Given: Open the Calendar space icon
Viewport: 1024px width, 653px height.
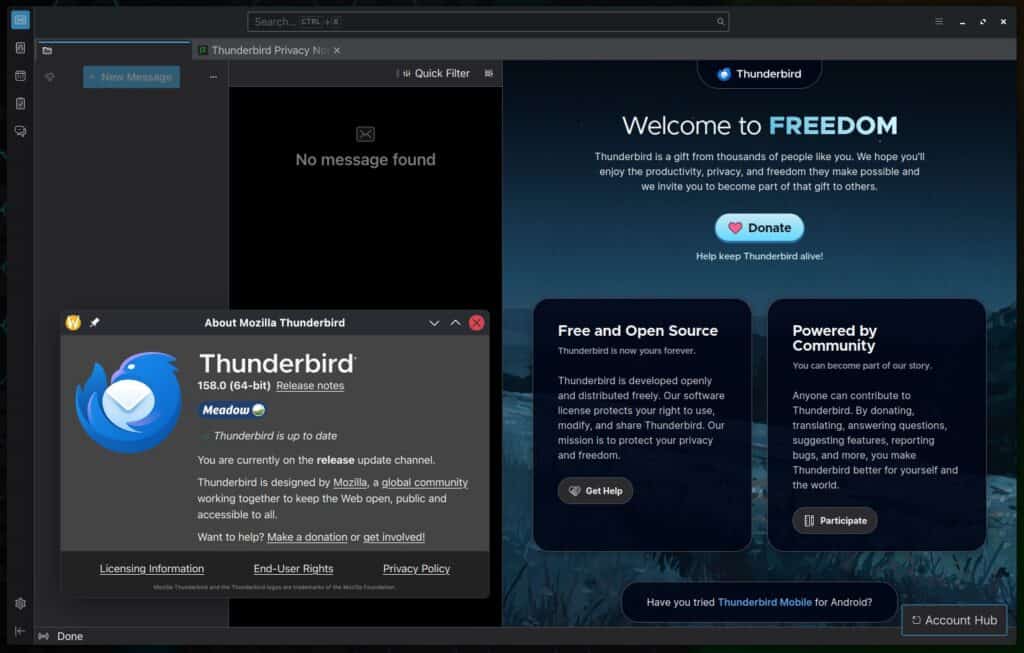Looking at the screenshot, I should (x=20, y=76).
